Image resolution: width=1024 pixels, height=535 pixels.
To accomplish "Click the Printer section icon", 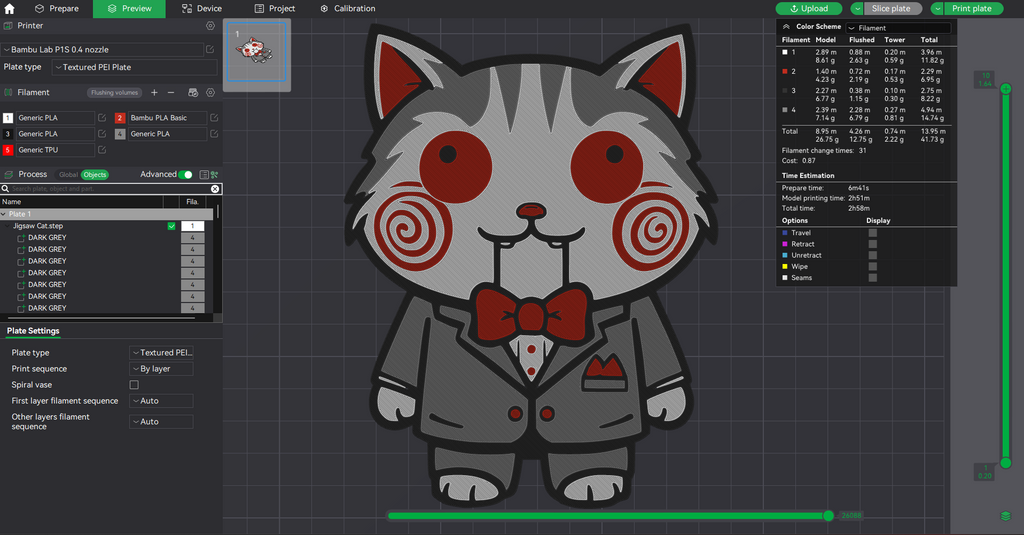I will pyautogui.click(x=8, y=25).
